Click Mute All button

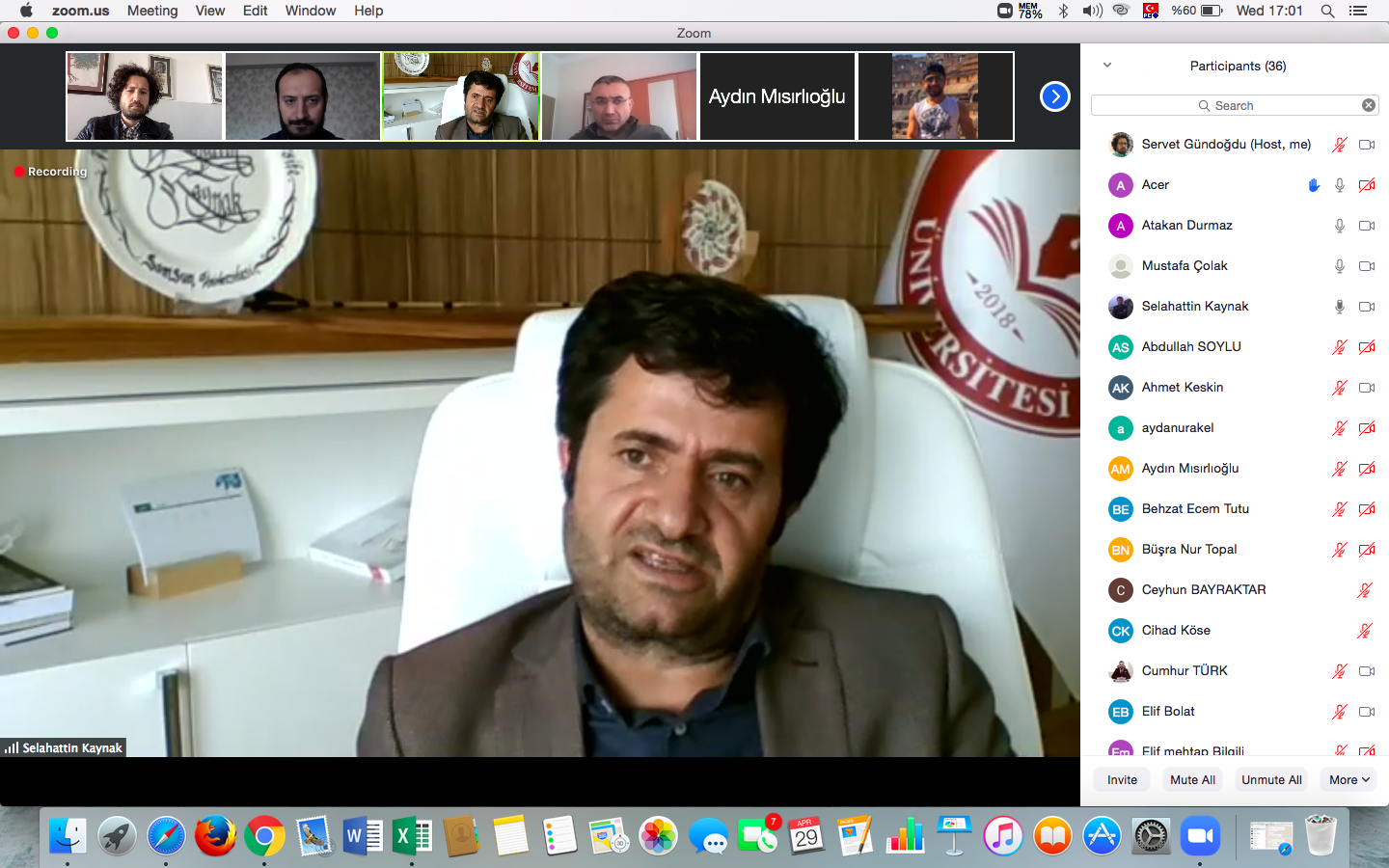coord(1192,779)
